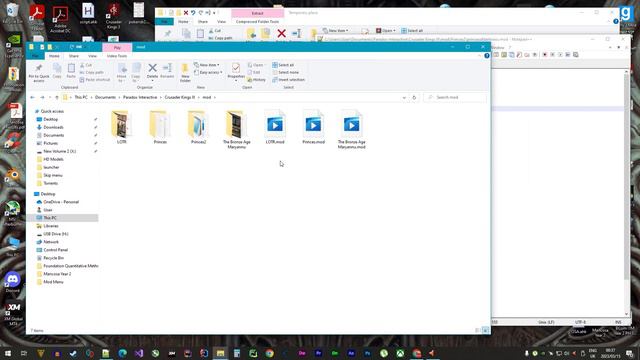The height and width of the screenshot is (360, 640).
Task: Click the Windows Start button
Action: coord(7,353)
